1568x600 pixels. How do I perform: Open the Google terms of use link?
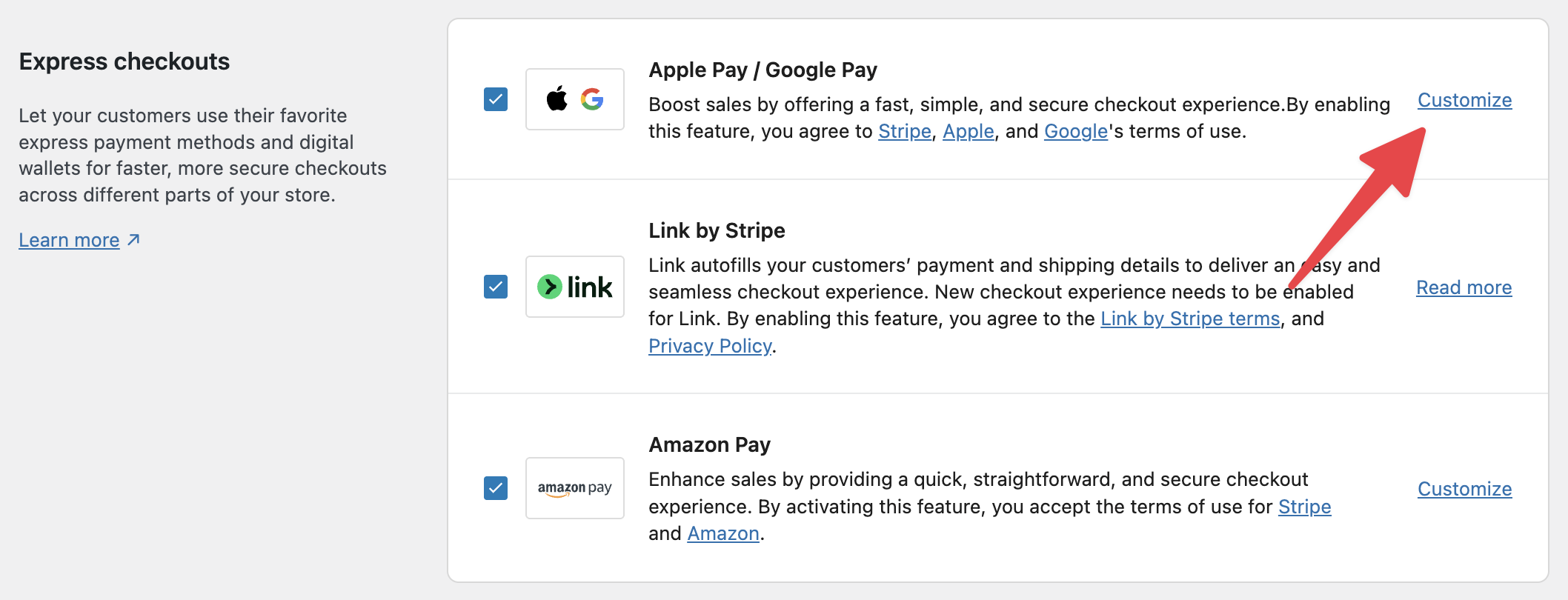(x=1075, y=131)
